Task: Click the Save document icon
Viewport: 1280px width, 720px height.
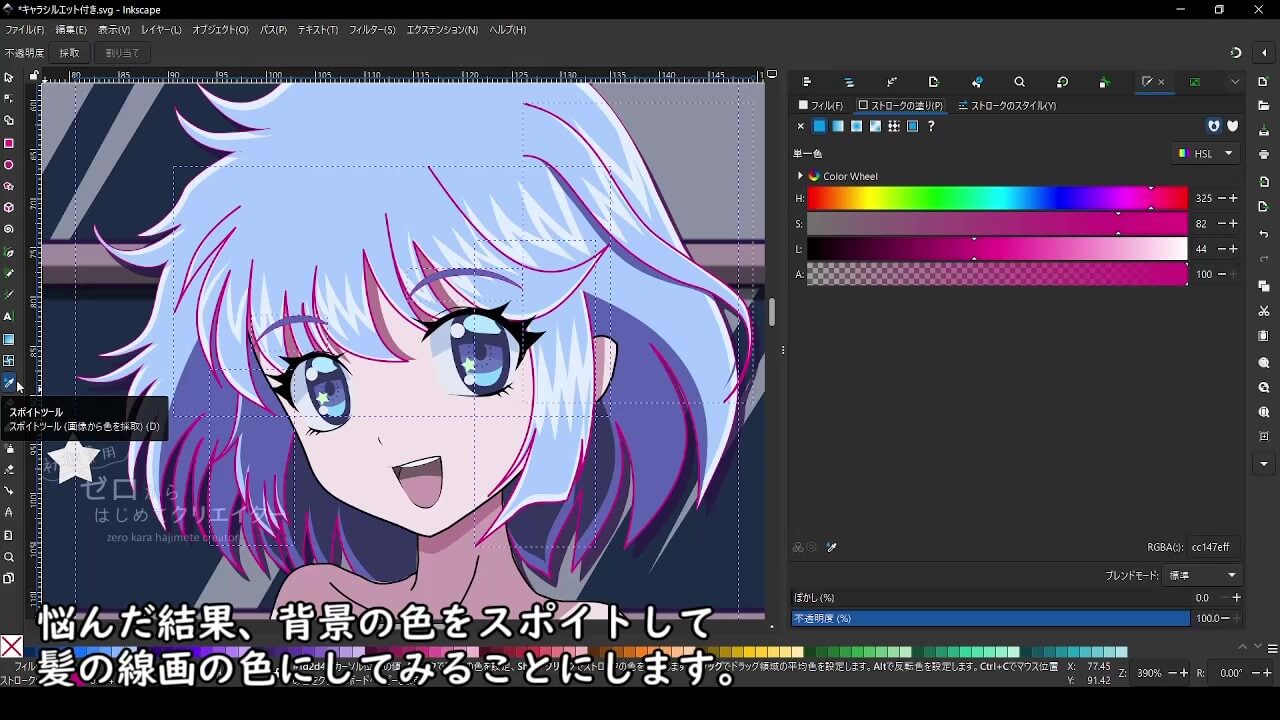Action: [x=1264, y=130]
